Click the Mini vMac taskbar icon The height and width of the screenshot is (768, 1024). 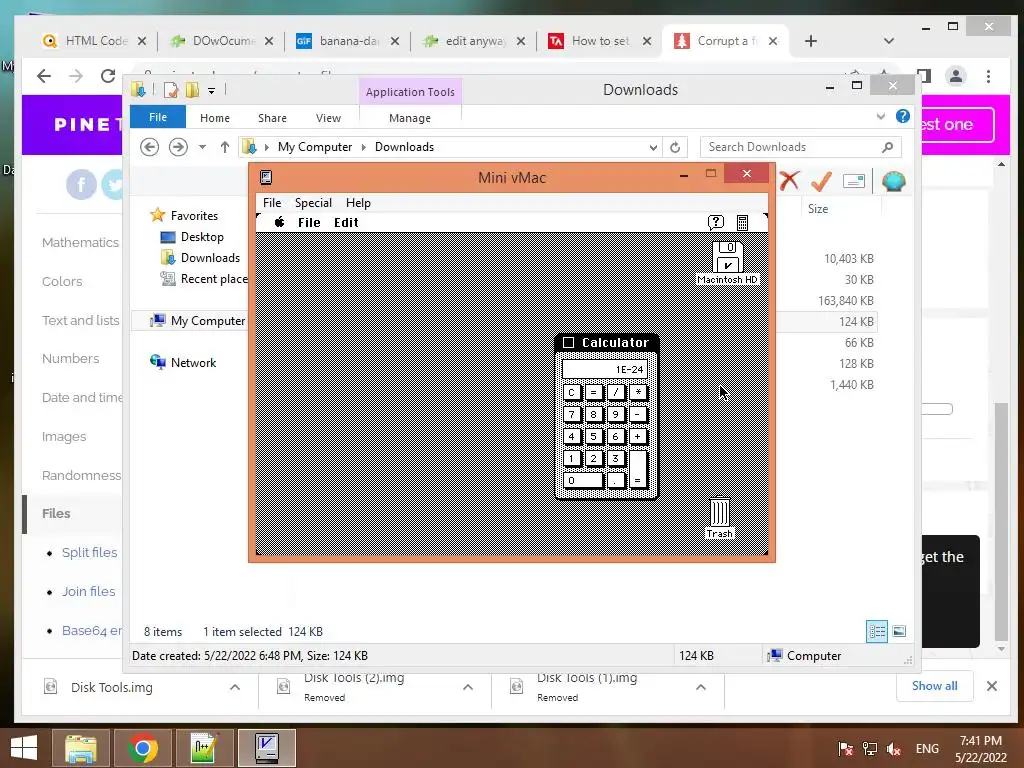pos(266,748)
